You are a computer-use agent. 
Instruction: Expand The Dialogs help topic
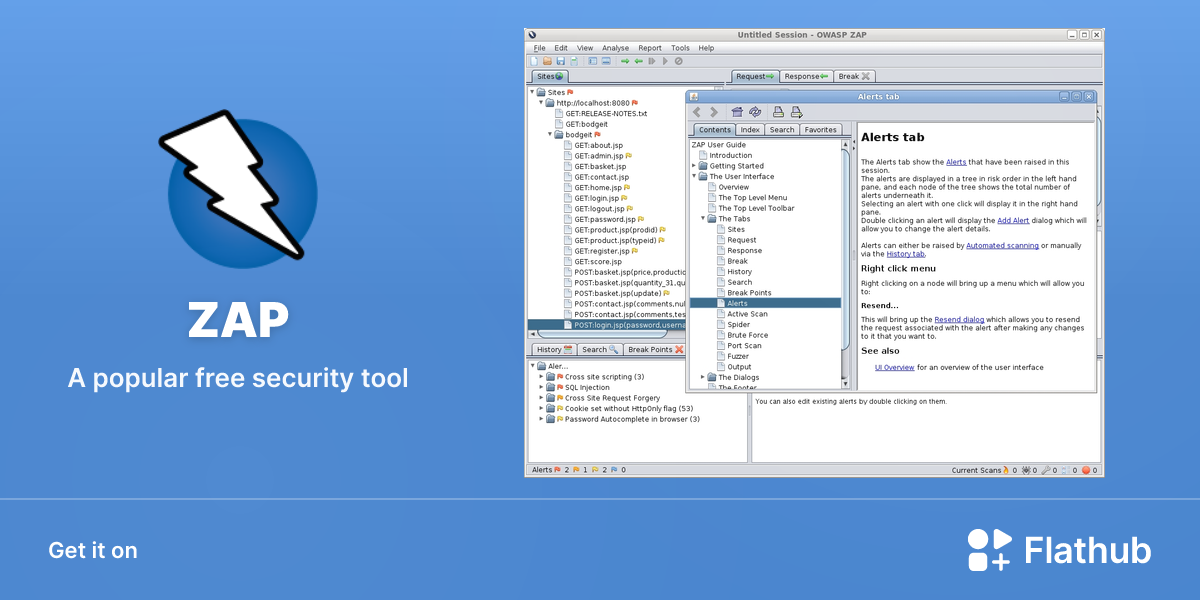tap(703, 377)
